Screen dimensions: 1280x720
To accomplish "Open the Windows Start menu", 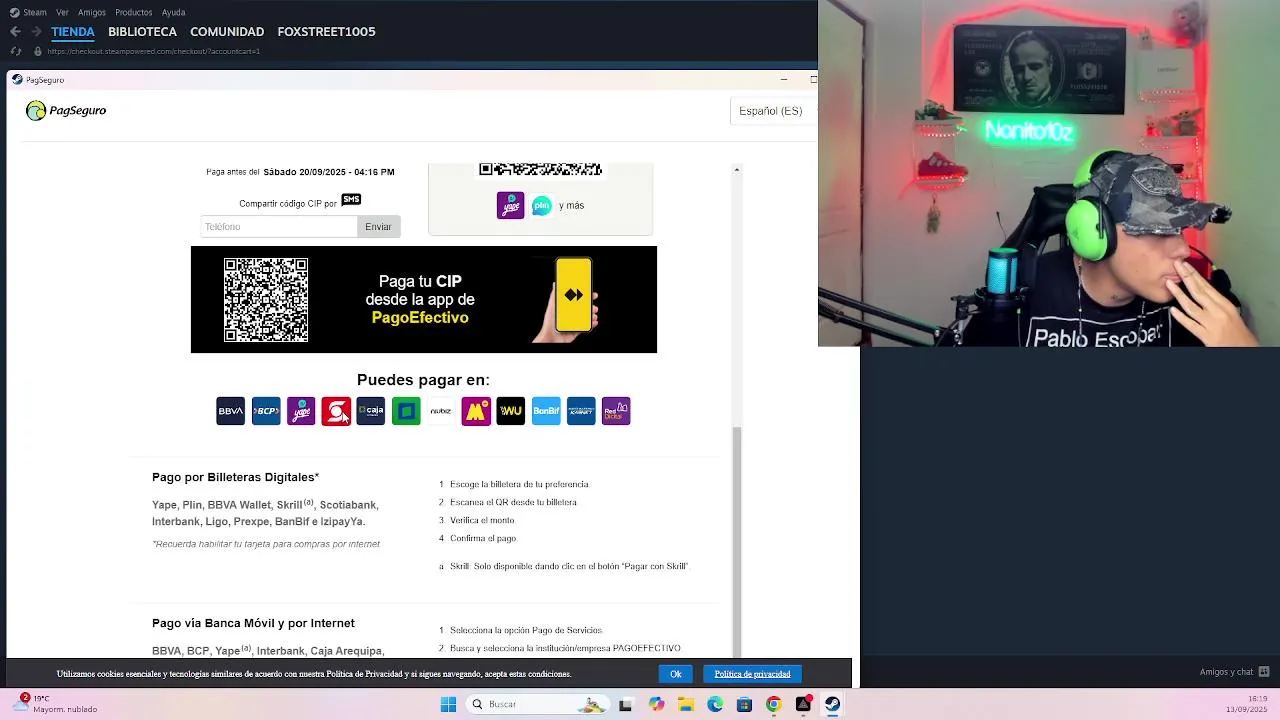I will [x=448, y=704].
